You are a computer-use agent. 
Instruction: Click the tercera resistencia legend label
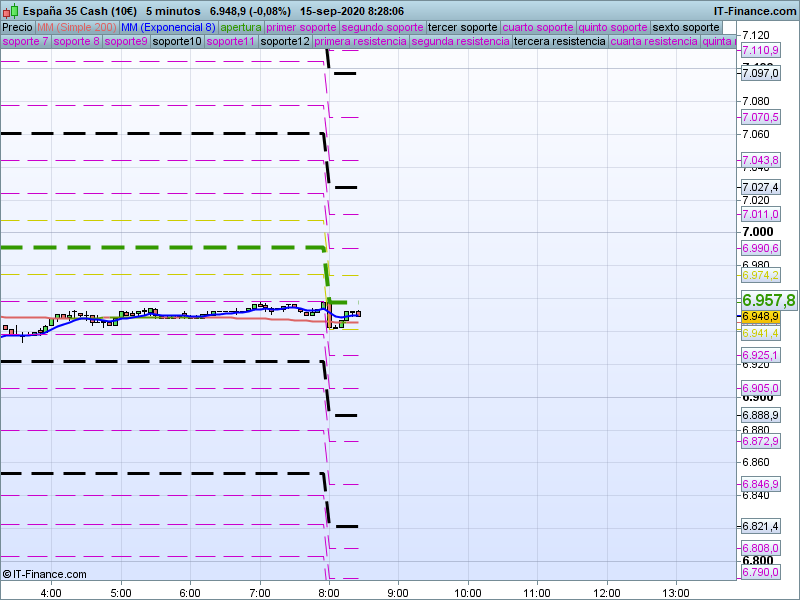pyautogui.click(x=559, y=42)
